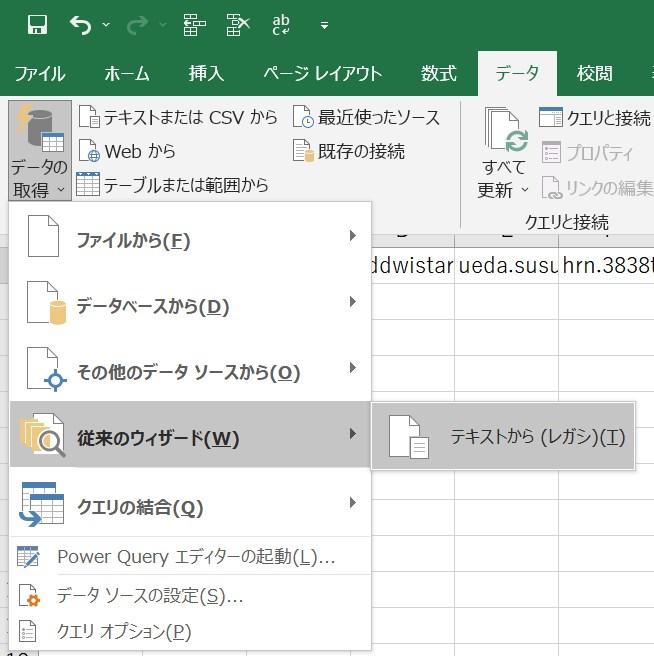
Task: Click テーブルまたは範囲から table icon
Action: click(x=89, y=184)
